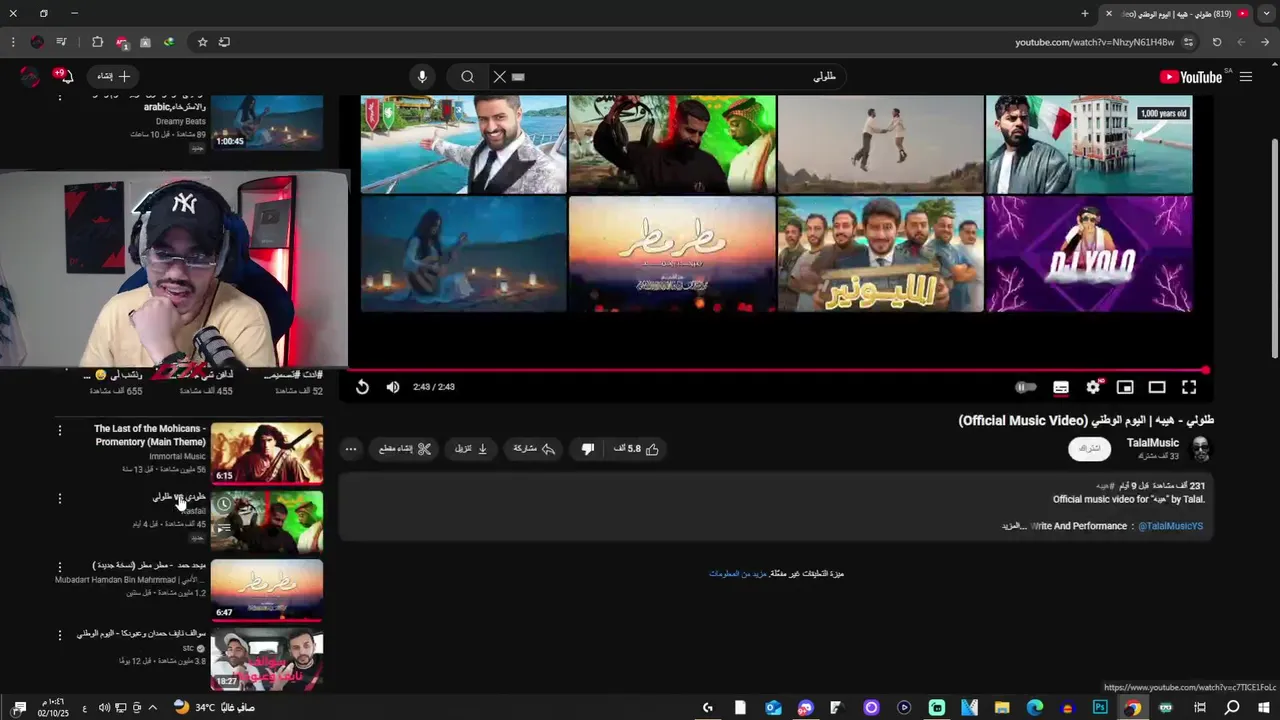Open the TalalMusic channel avatar

click(x=1201, y=449)
